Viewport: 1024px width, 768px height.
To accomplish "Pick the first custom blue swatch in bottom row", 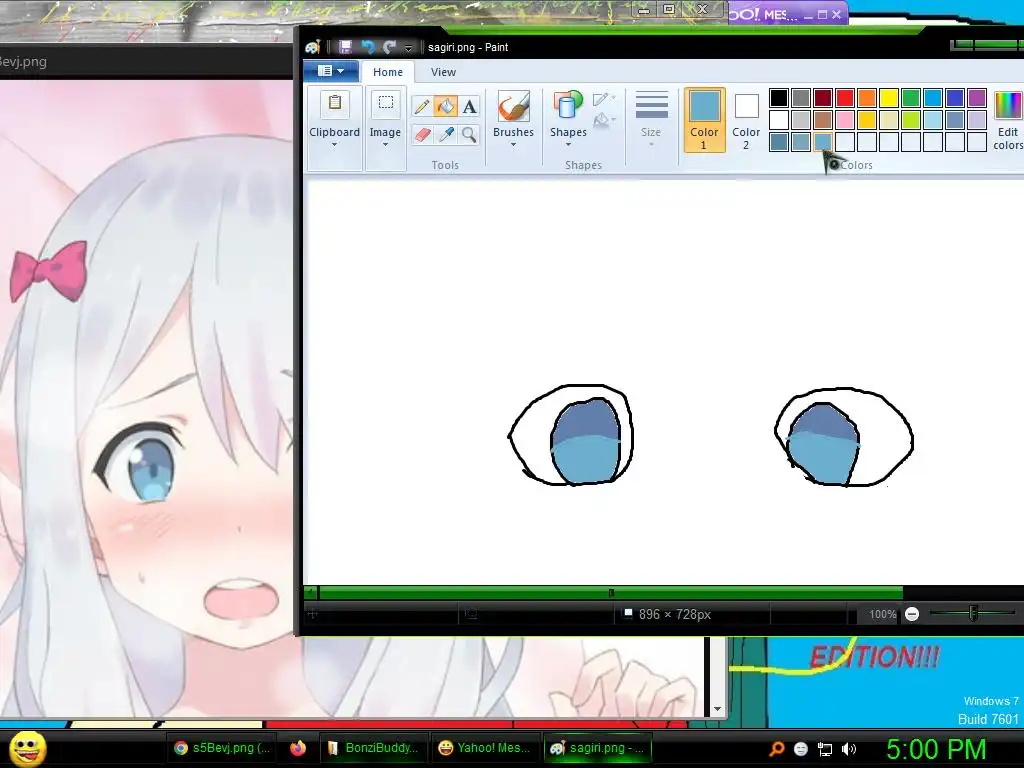I will (x=778, y=142).
